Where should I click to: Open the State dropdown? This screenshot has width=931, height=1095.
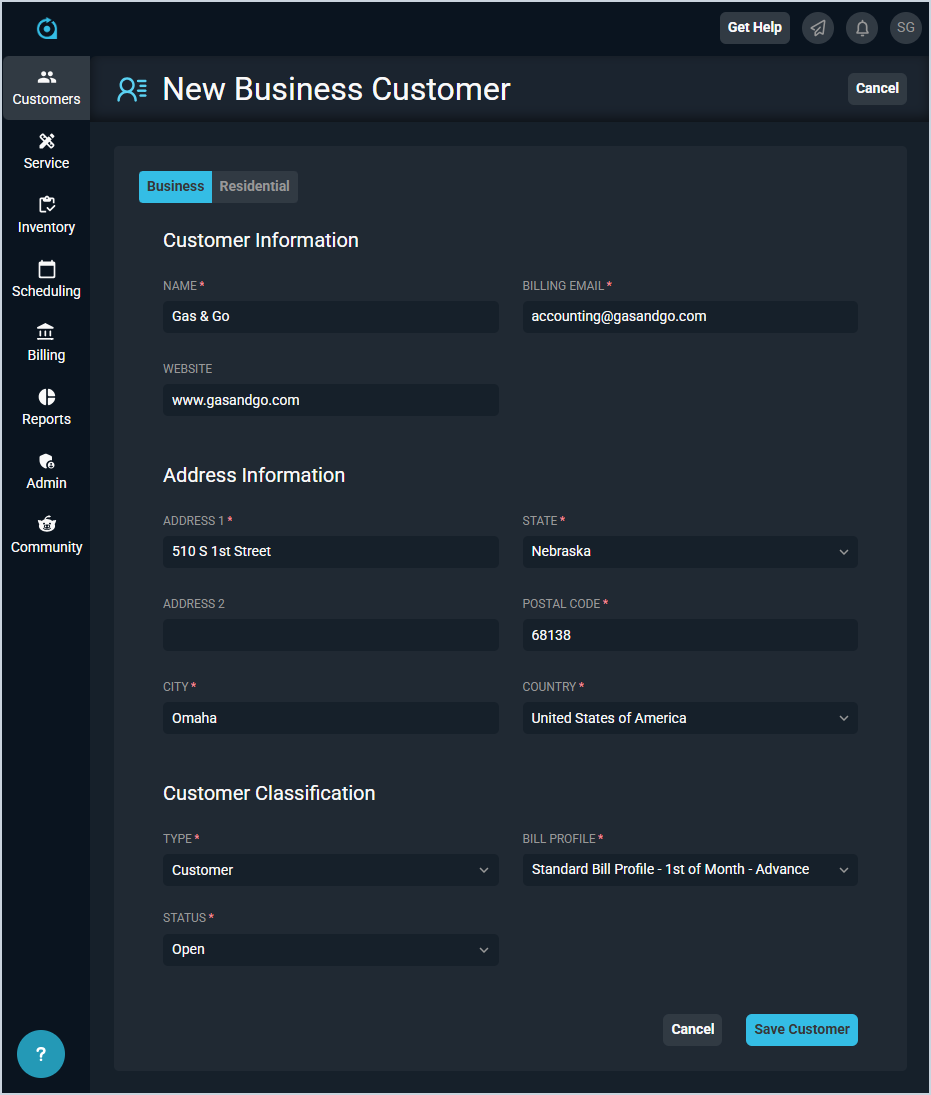[689, 551]
